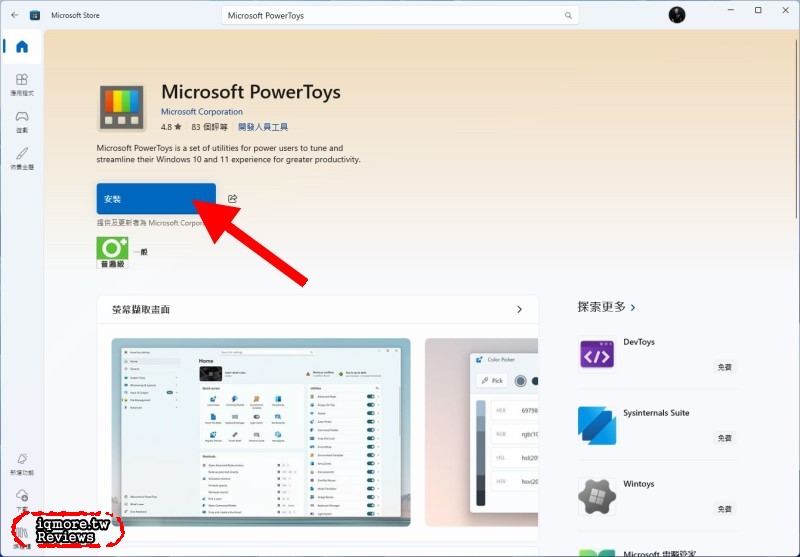Click the Microsoft Store logo icon
The width and height of the screenshot is (800, 557).
click(35, 15)
